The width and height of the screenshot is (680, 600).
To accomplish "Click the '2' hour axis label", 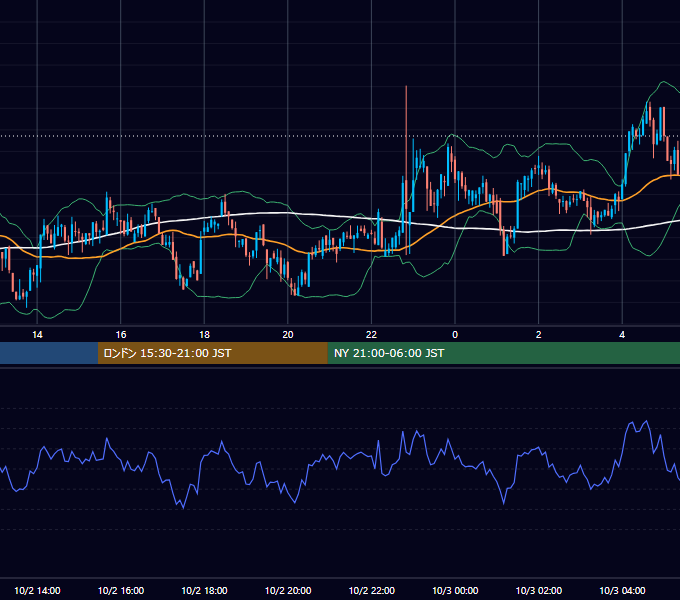I will 538,335.
